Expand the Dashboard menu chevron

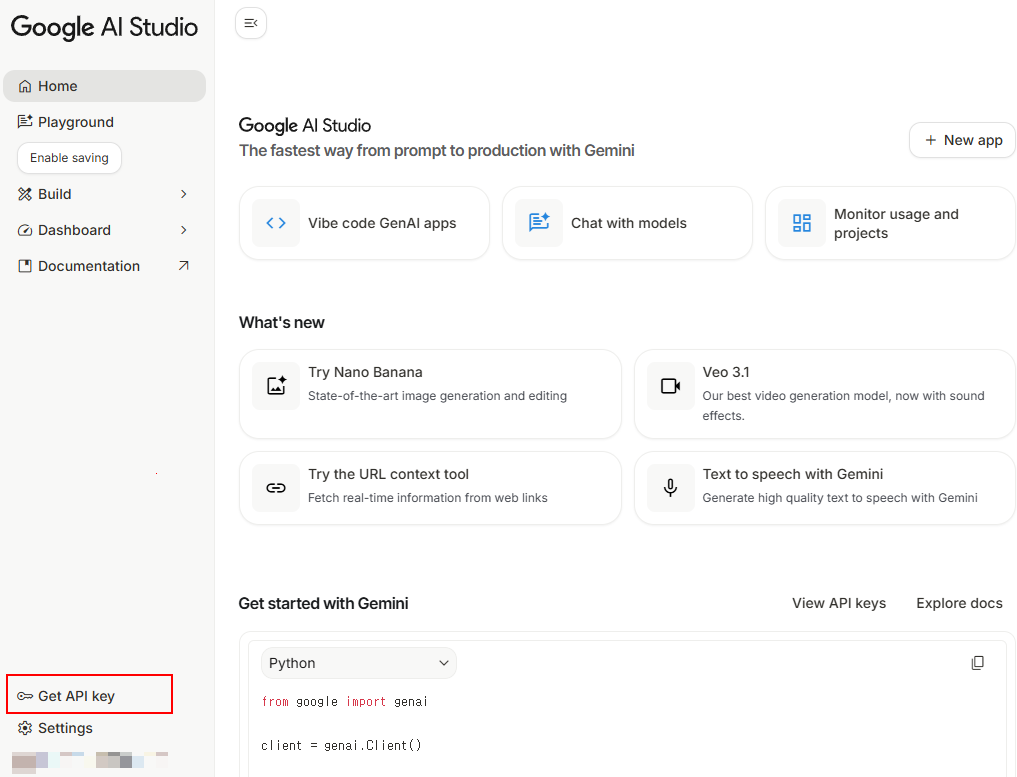pyautogui.click(x=183, y=230)
